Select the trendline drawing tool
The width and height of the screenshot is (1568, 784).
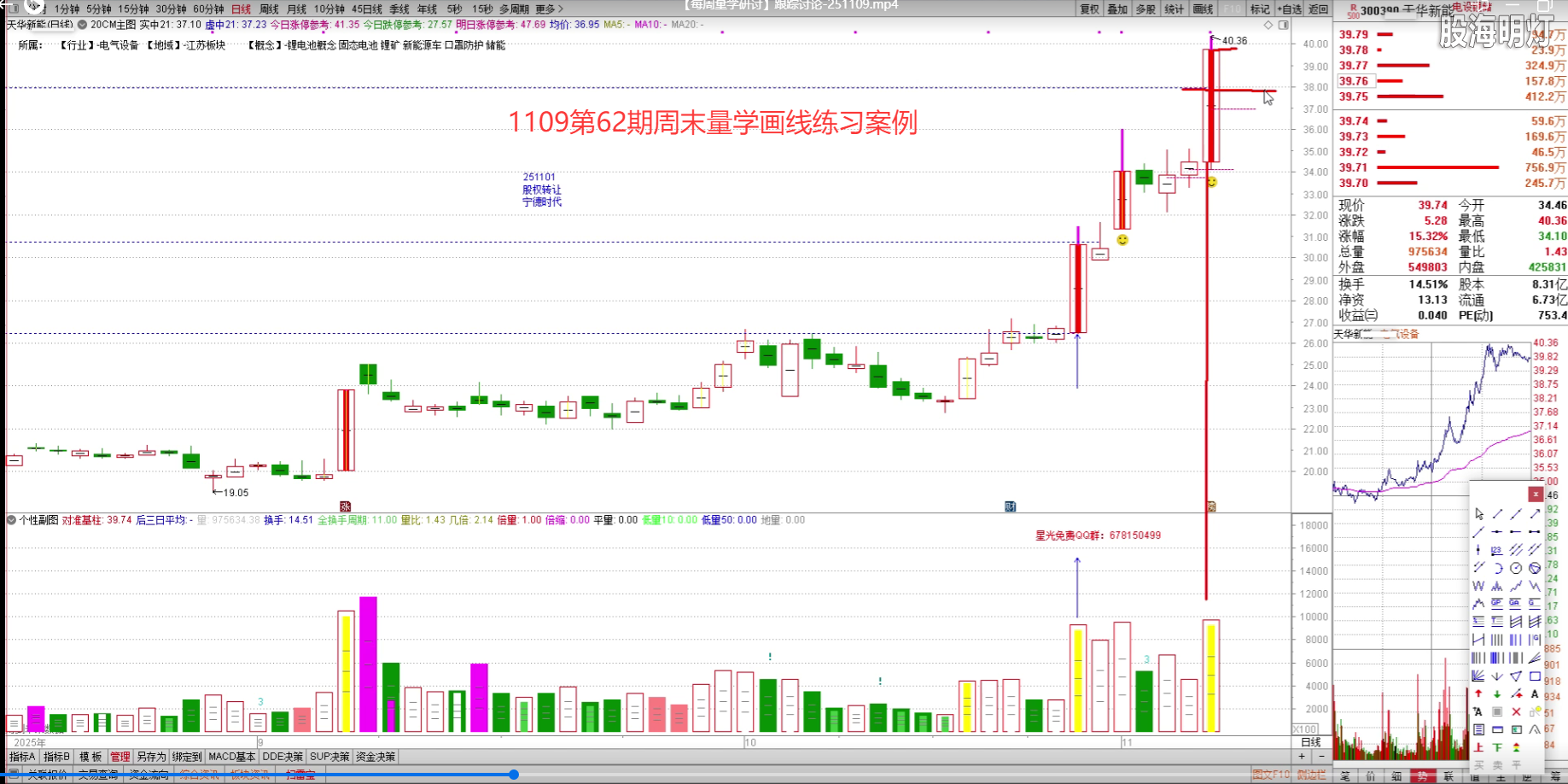pyautogui.click(x=1495, y=513)
